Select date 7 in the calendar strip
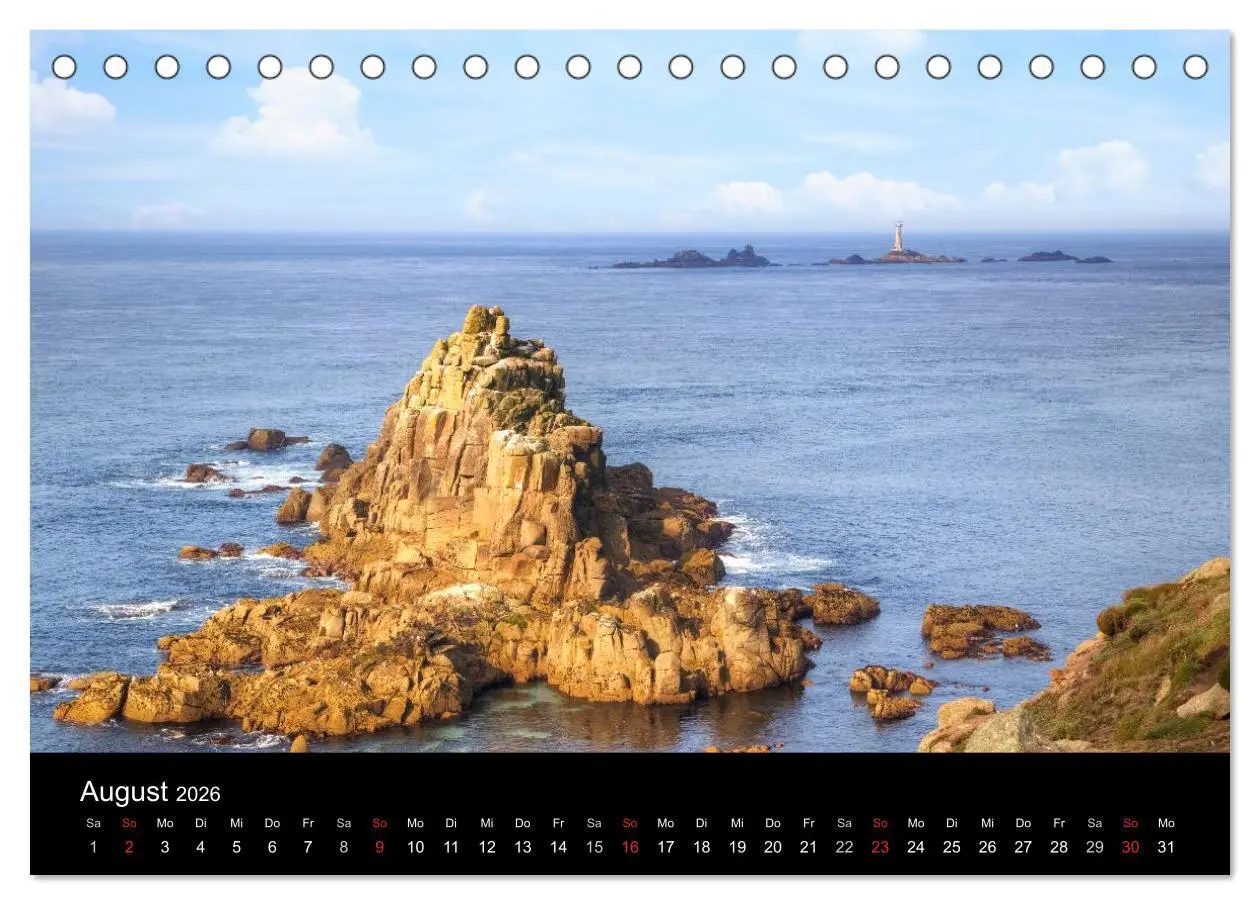 308,847
